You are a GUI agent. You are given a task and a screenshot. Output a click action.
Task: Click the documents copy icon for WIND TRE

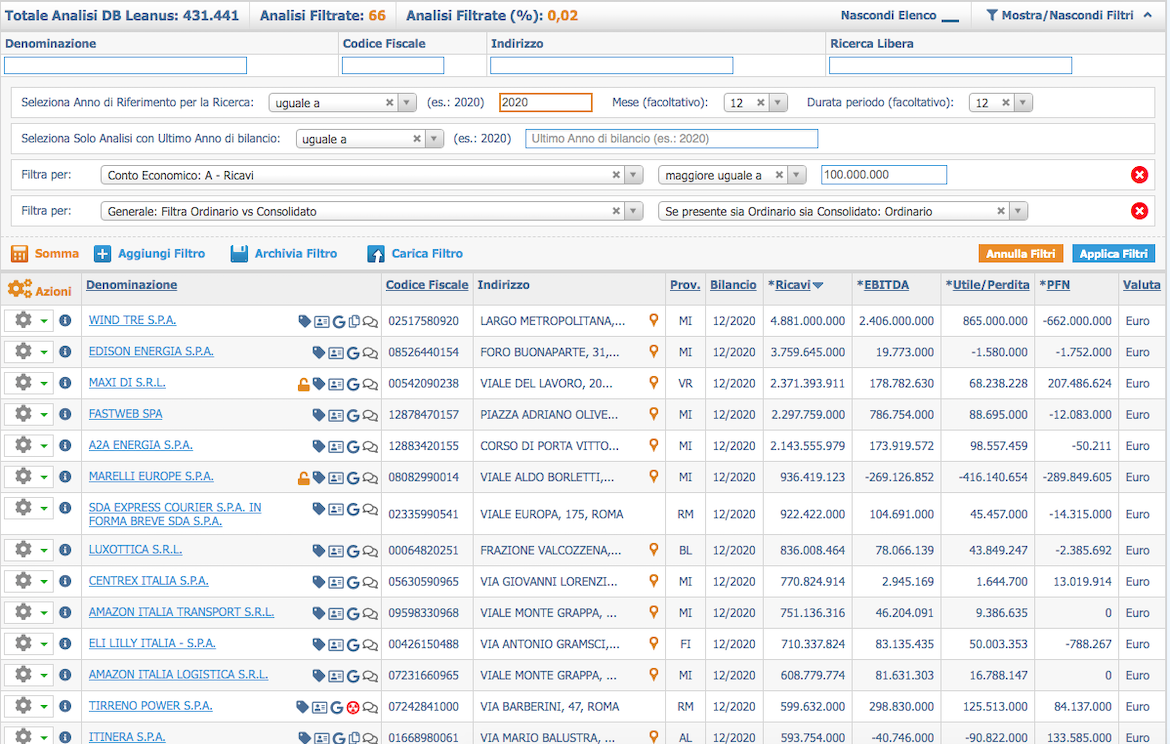[354, 322]
